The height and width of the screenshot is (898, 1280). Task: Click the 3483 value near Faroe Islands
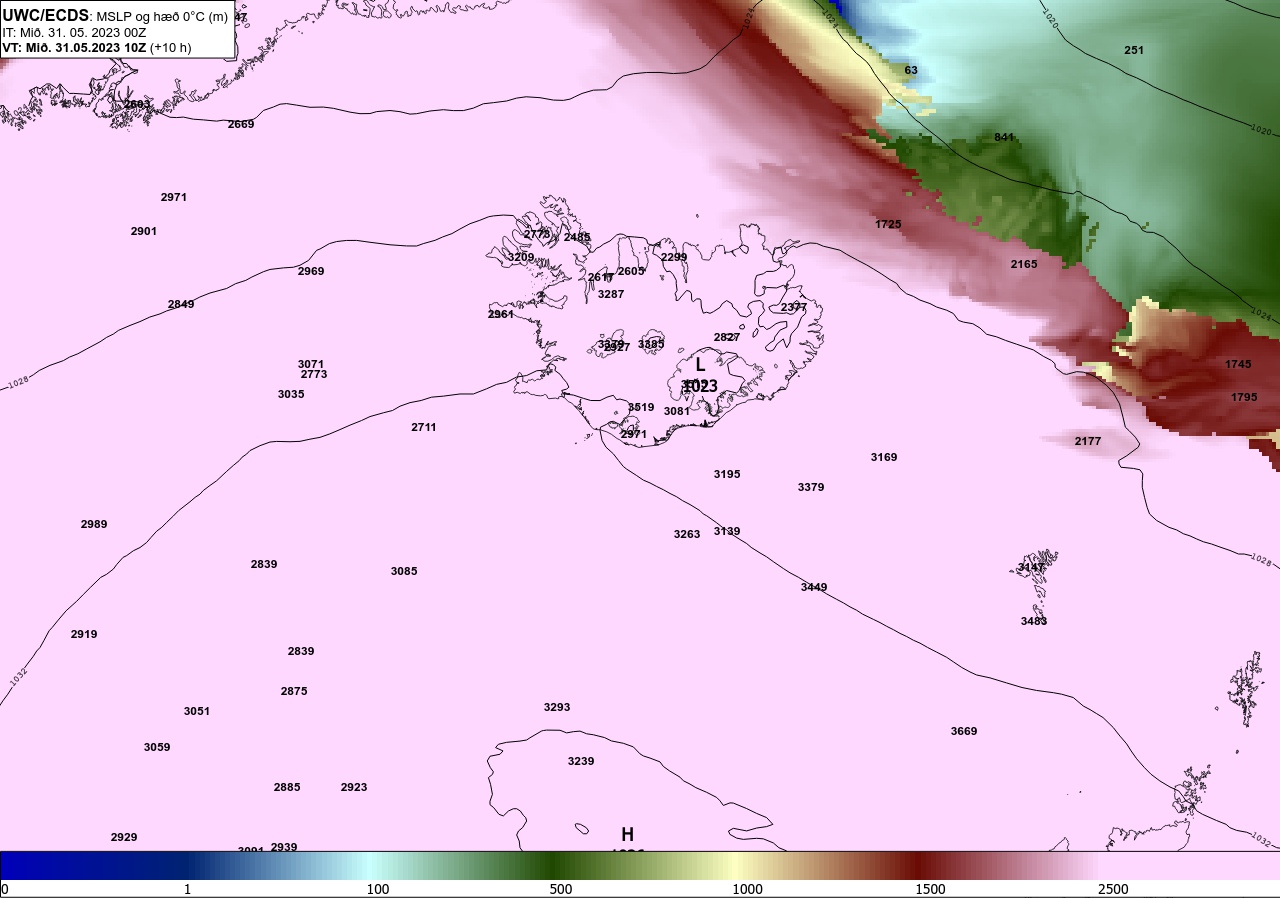(x=1034, y=621)
